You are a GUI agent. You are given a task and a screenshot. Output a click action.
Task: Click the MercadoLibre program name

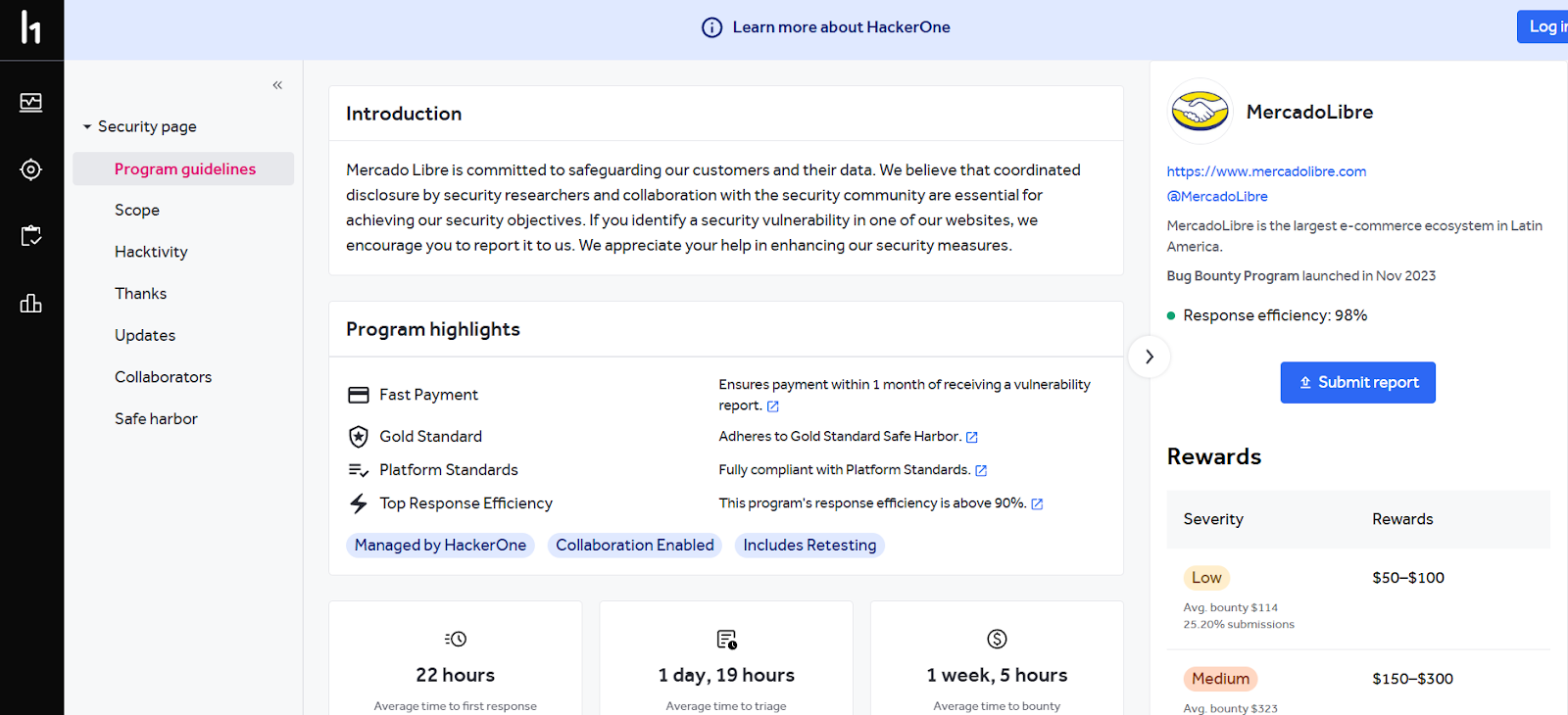coord(1309,112)
